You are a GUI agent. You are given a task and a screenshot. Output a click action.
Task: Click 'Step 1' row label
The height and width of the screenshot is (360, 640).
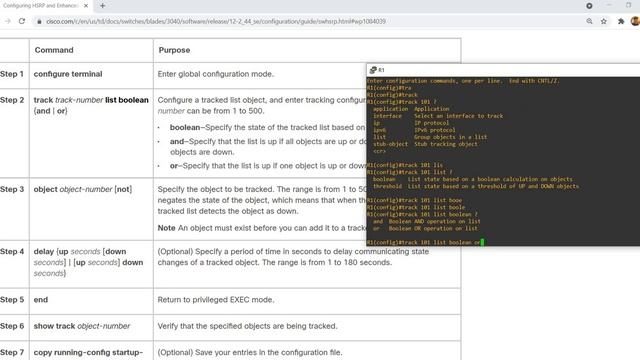(x=12, y=74)
